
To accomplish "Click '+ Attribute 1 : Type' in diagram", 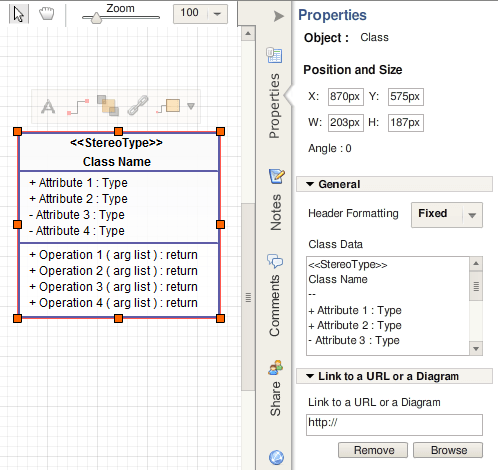I will point(78,183).
